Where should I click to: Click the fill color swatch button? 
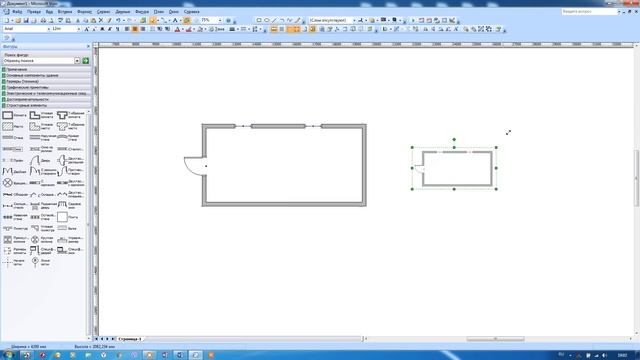pos(200,29)
